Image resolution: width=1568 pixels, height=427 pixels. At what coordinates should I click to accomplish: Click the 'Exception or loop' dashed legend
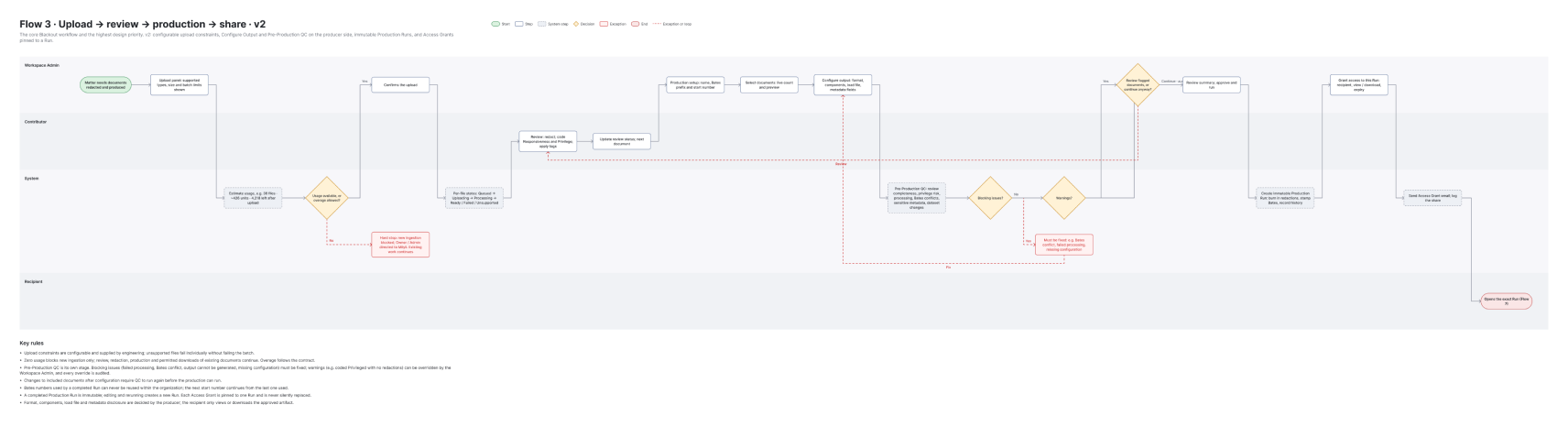[670, 24]
